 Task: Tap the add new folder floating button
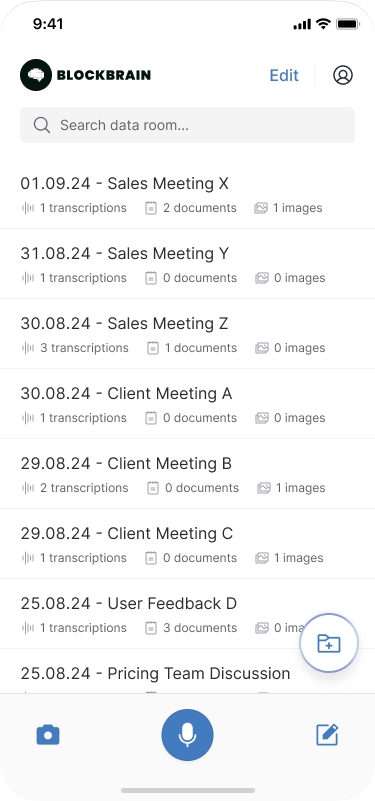click(329, 643)
